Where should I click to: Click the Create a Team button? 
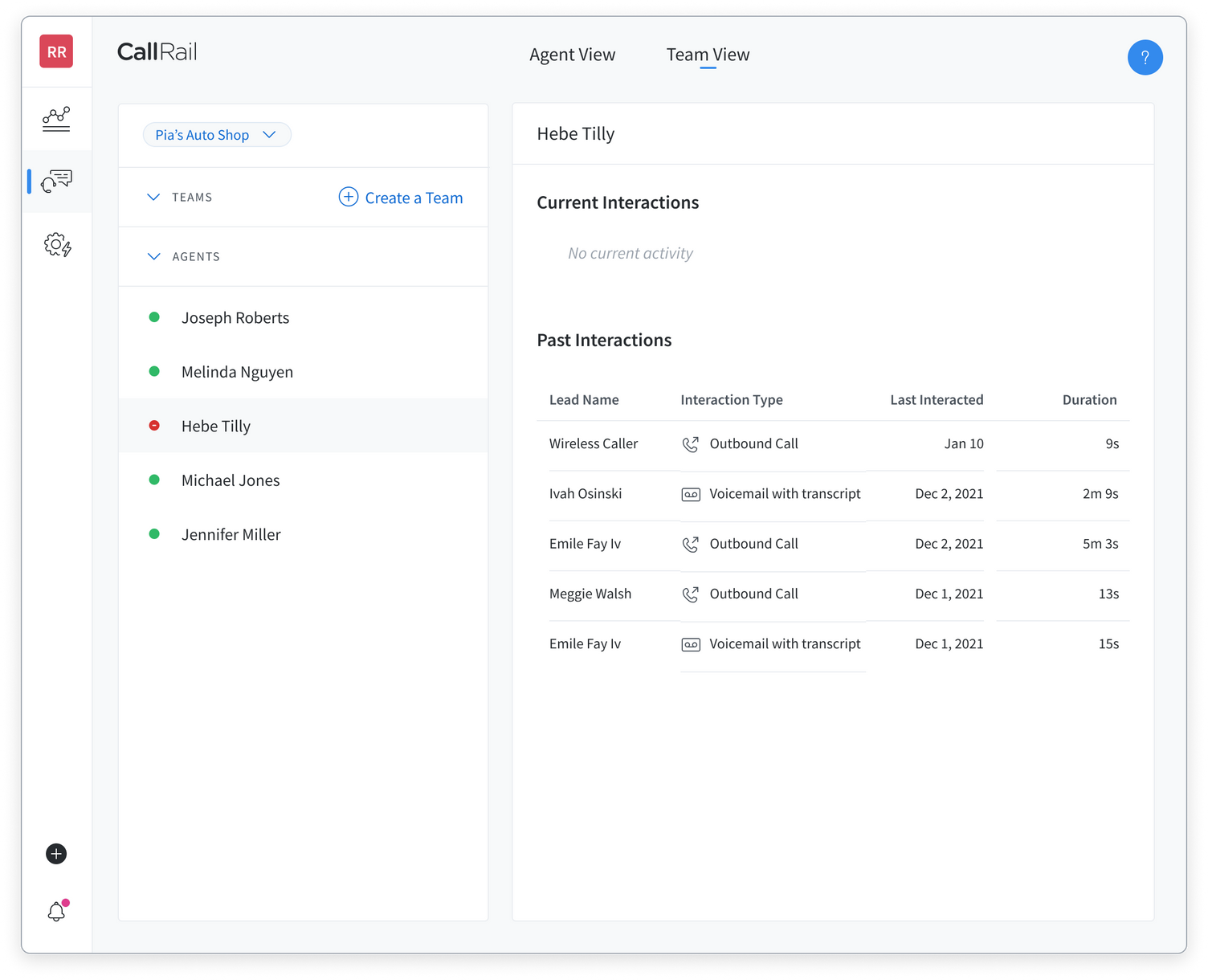[x=401, y=198]
